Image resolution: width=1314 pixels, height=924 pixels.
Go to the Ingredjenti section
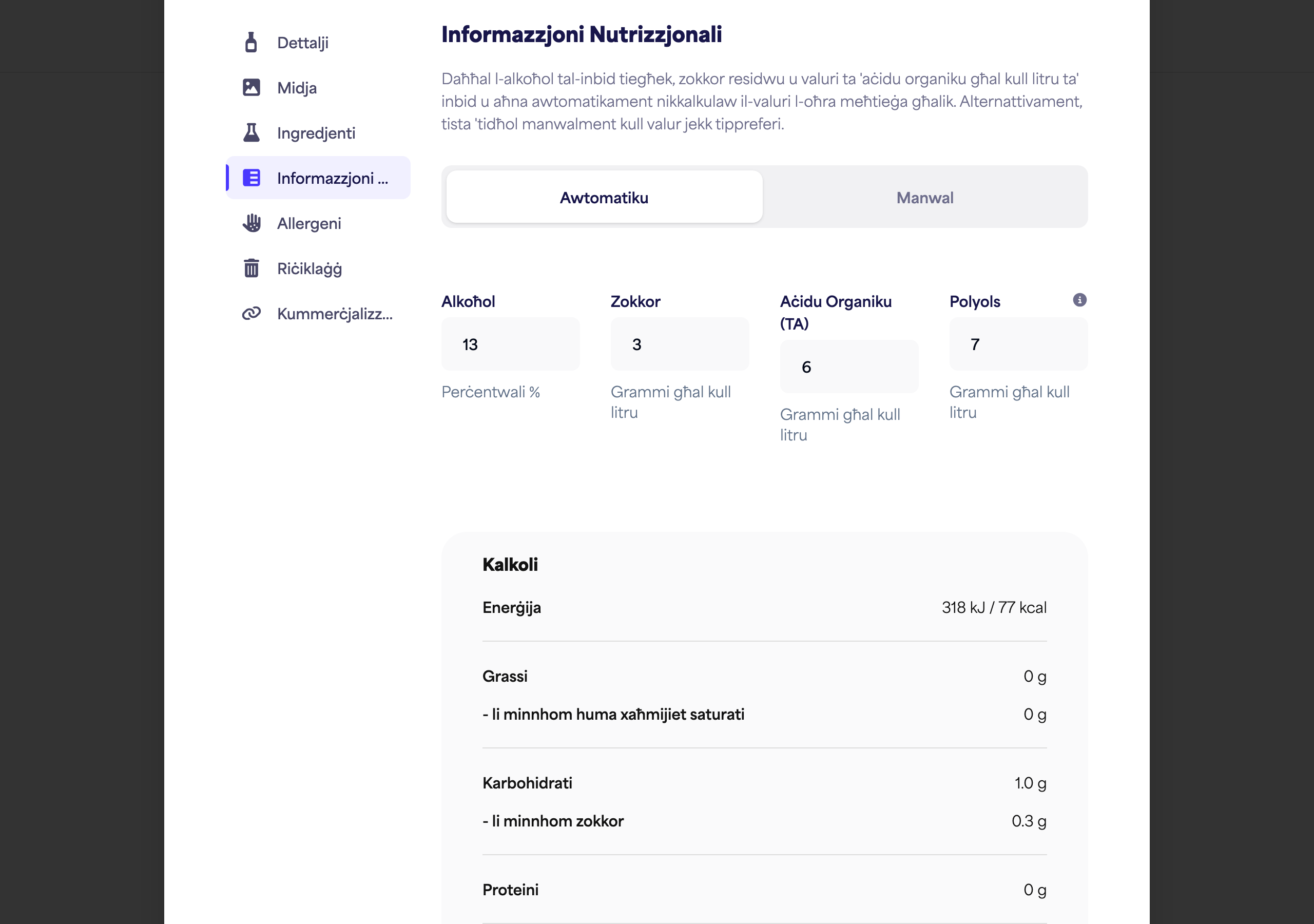318,133
